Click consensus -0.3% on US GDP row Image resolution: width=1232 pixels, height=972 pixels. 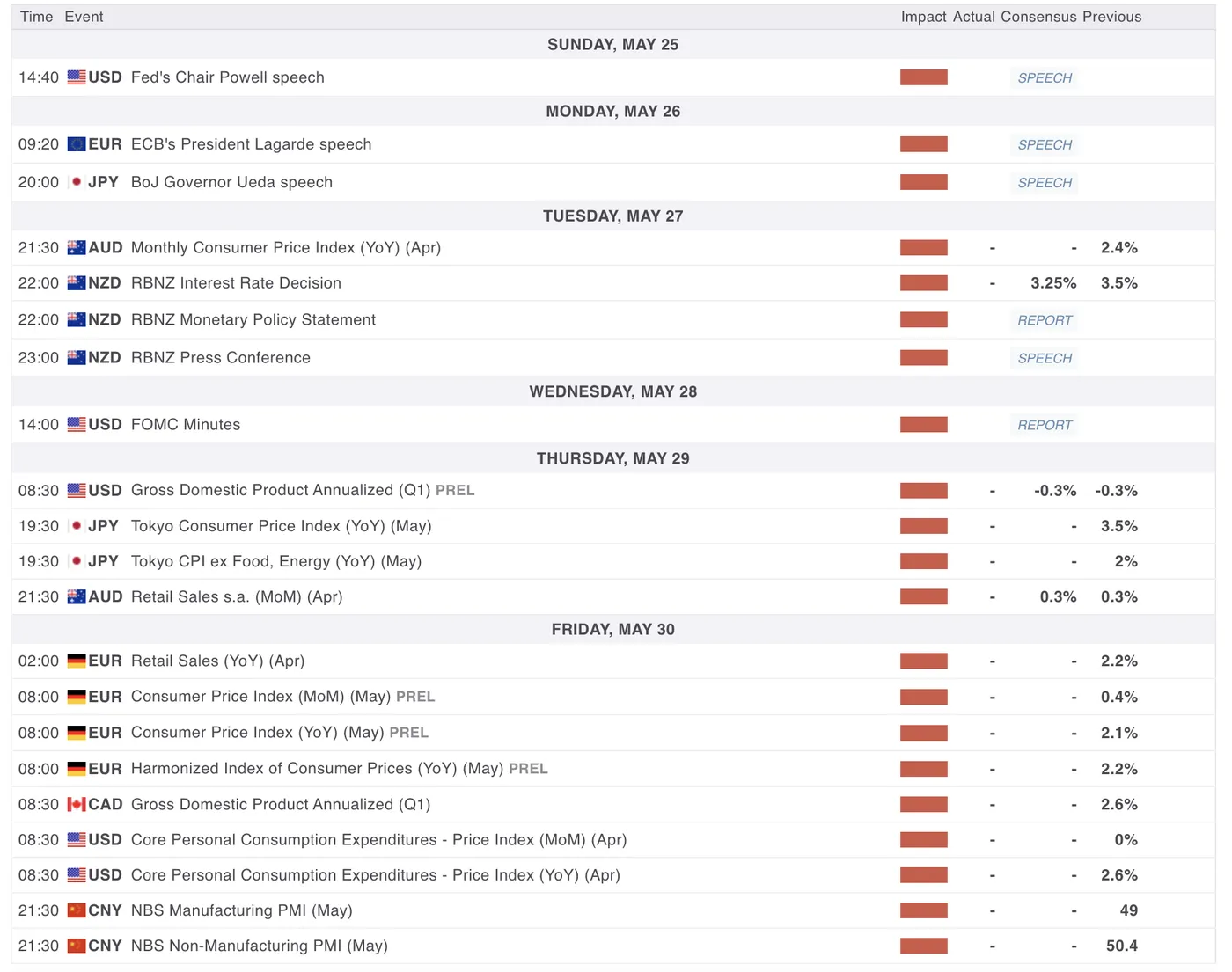point(1055,491)
